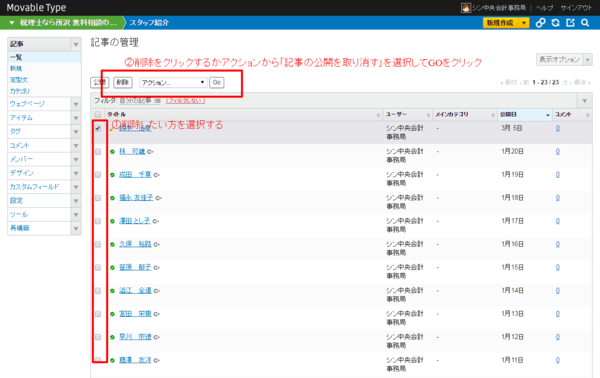This screenshot has width=600, height=378.
Task: Check the checkbox for 1月20日 entry
Action: click(x=98, y=152)
